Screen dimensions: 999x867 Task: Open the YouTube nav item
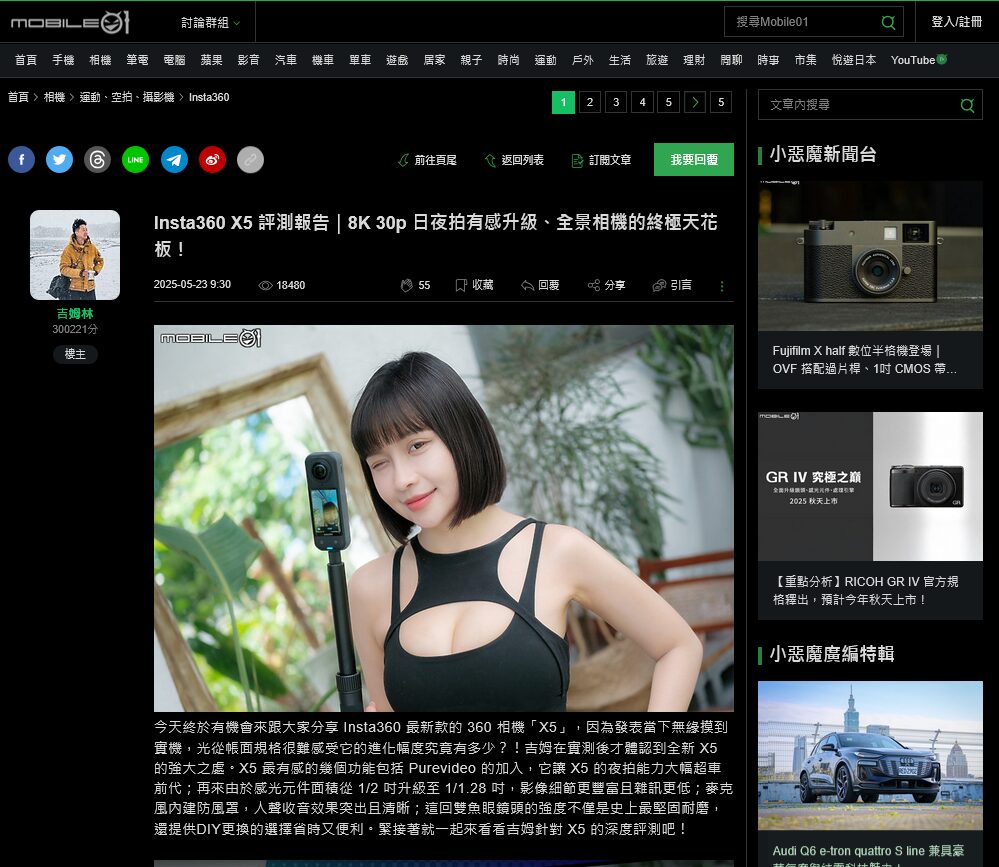point(918,60)
